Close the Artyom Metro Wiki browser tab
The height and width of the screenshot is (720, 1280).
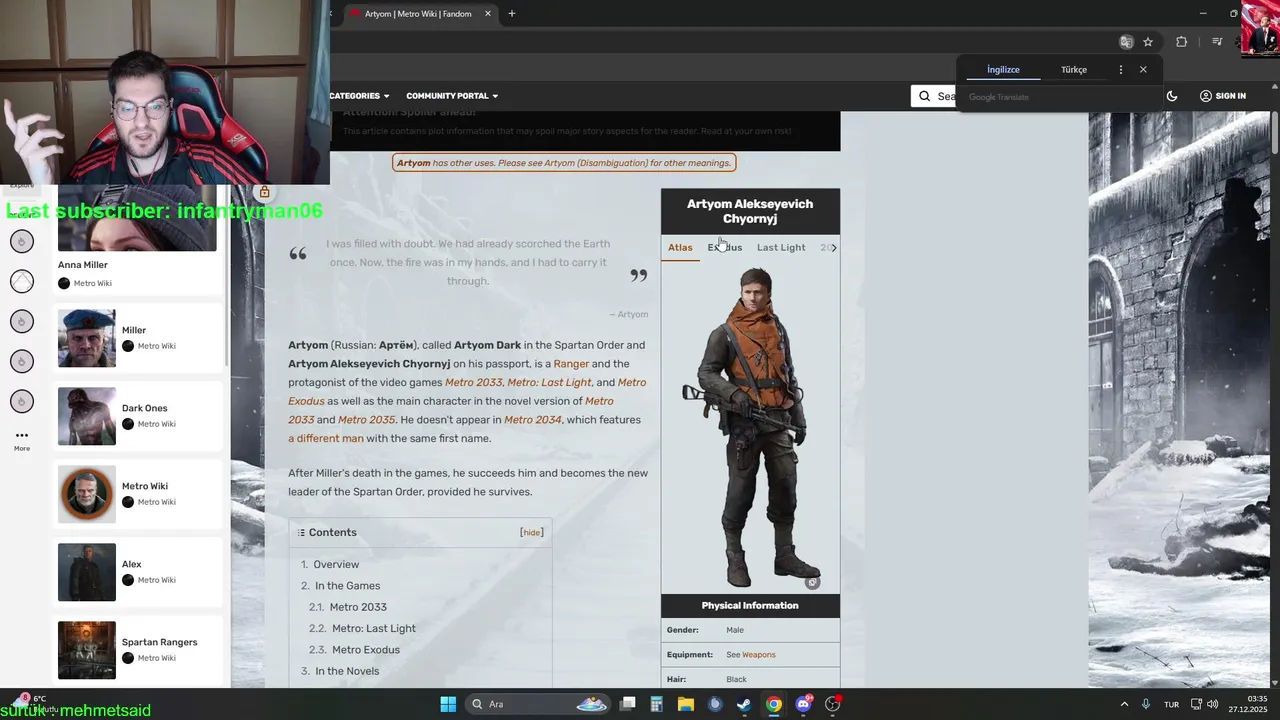coord(488,14)
